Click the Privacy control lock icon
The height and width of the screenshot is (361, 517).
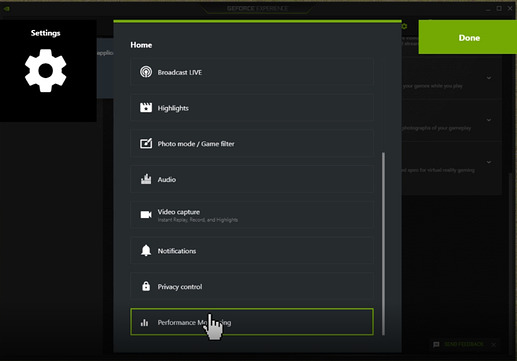click(x=146, y=286)
